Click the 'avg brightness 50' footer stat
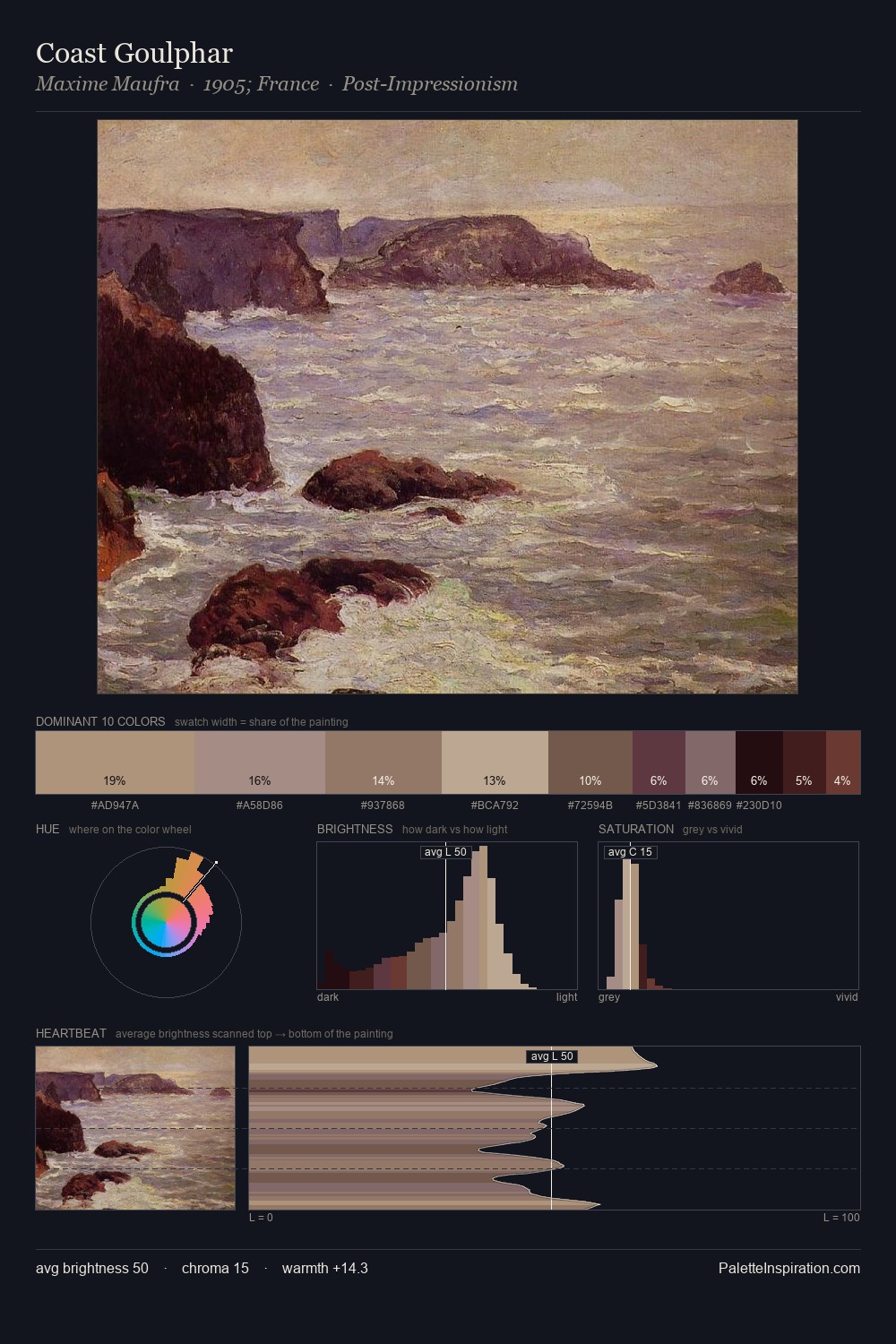Screen dimensions: 896x1344 pyautogui.click(x=92, y=1268)
